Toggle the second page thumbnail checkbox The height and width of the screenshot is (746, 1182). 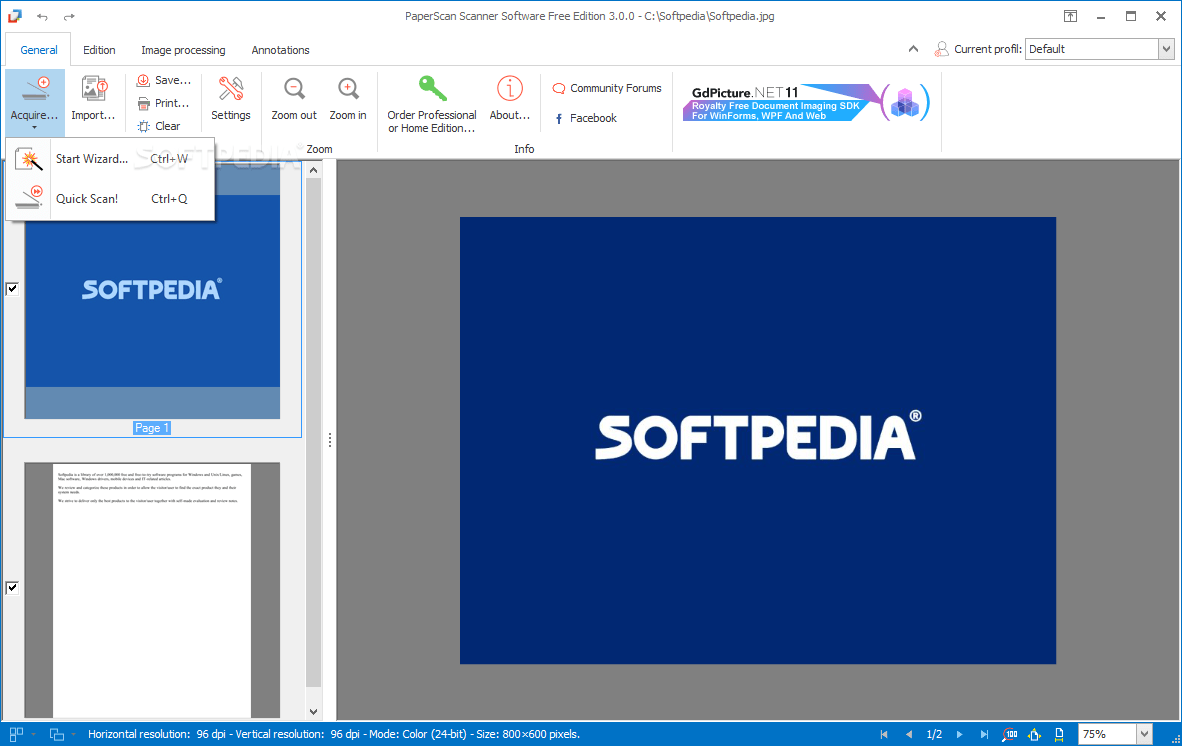coord(12,587)
